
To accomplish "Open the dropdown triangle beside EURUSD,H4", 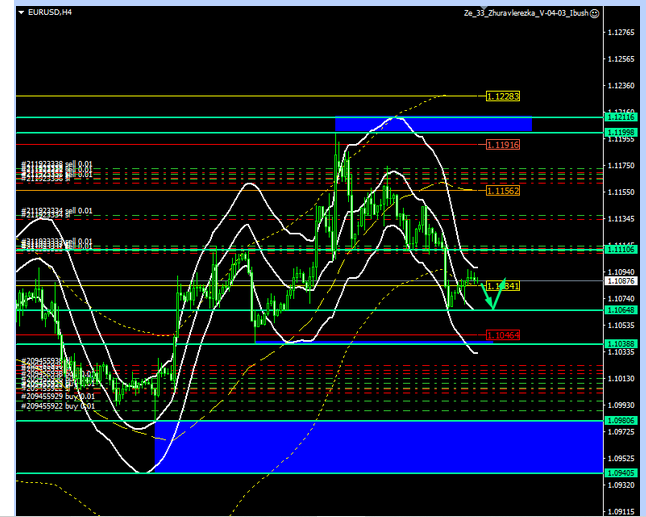I will pos(21,13).
